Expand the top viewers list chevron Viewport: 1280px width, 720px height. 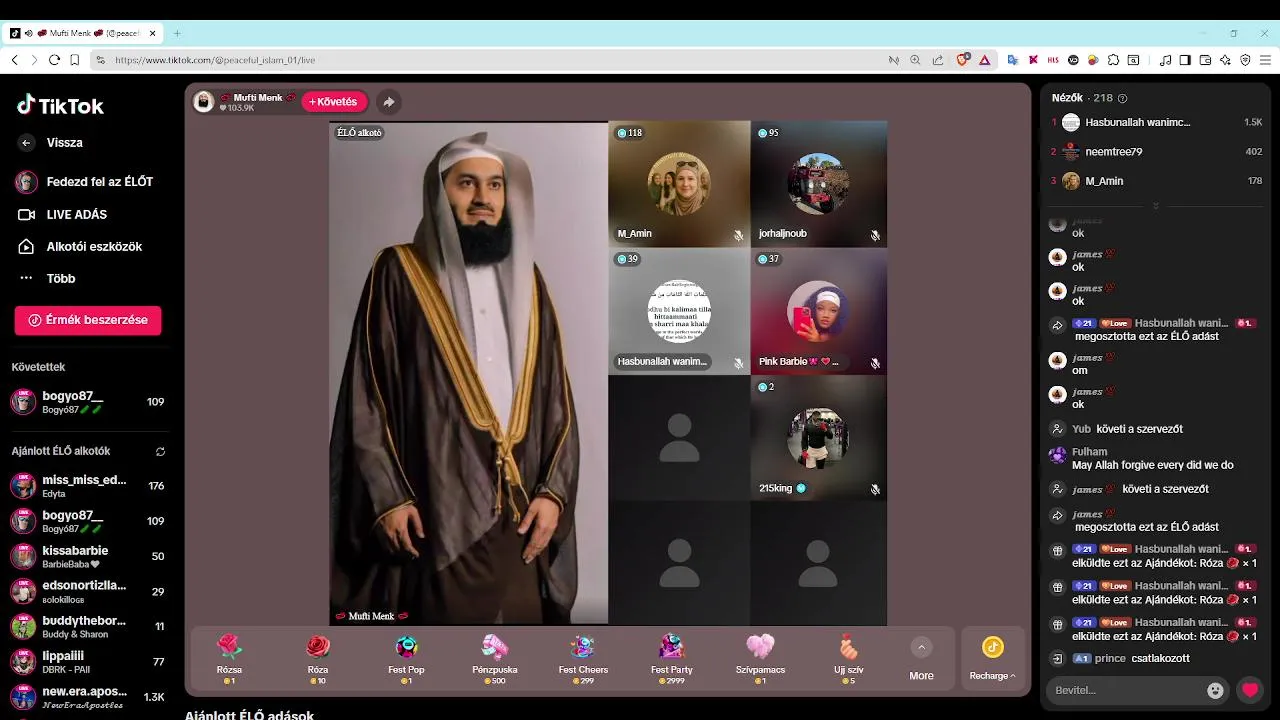pos(1156,205)
